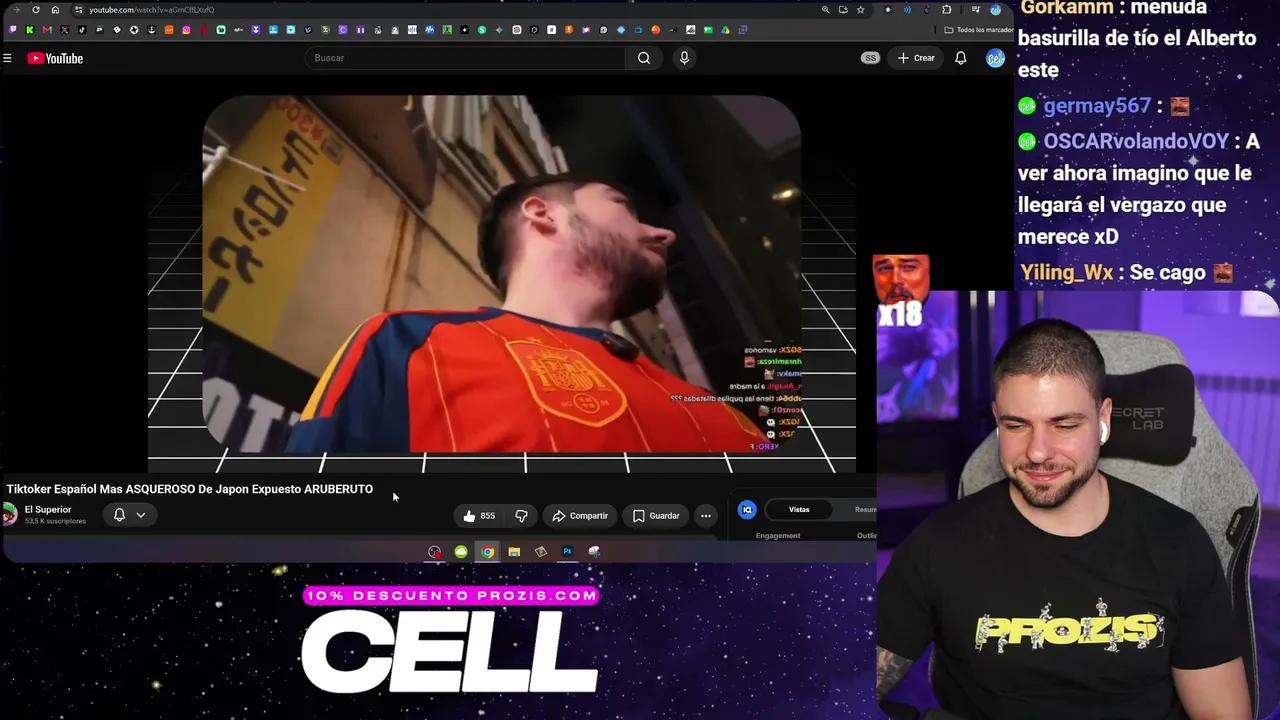Open File Explorer from the taskbar
Screen dimensions: 1280x720
pos(514,552)
